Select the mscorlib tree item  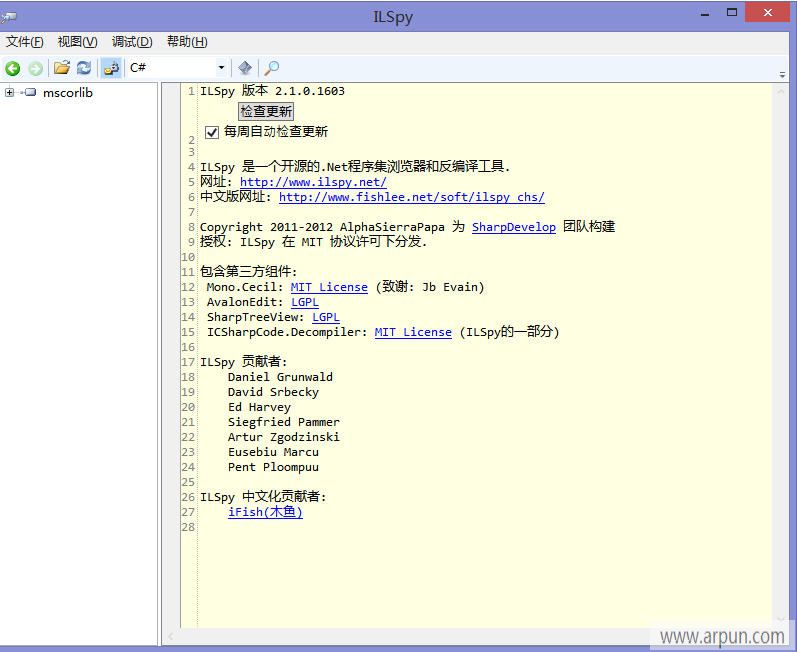[68, 93]
